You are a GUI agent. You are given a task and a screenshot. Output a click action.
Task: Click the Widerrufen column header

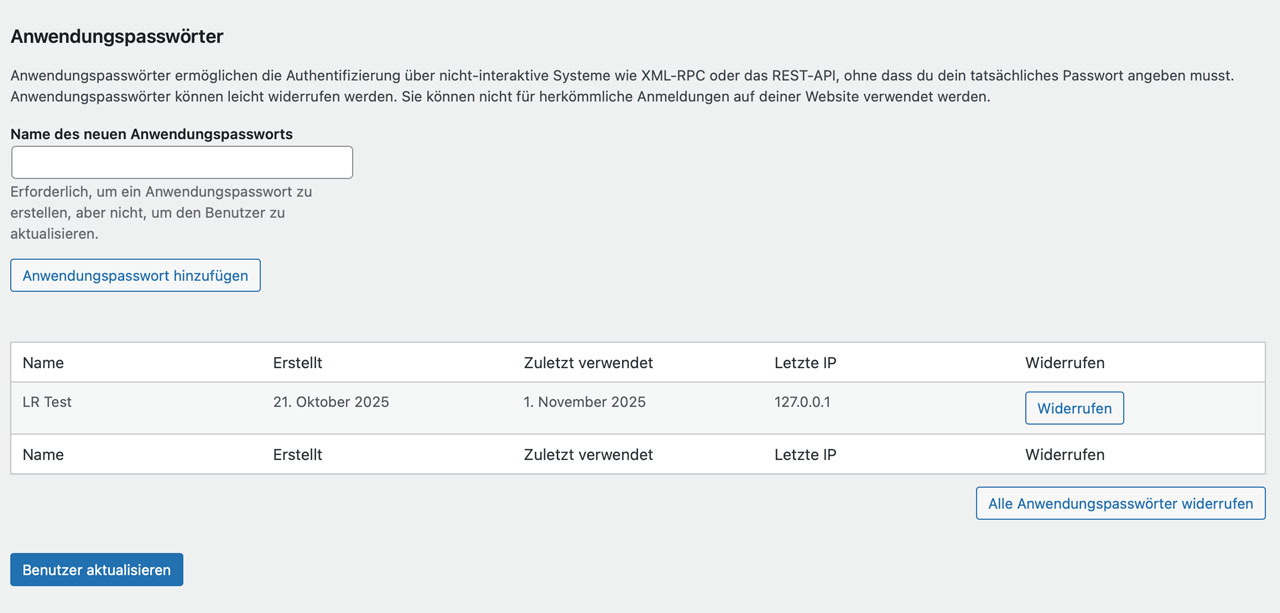1065,362
